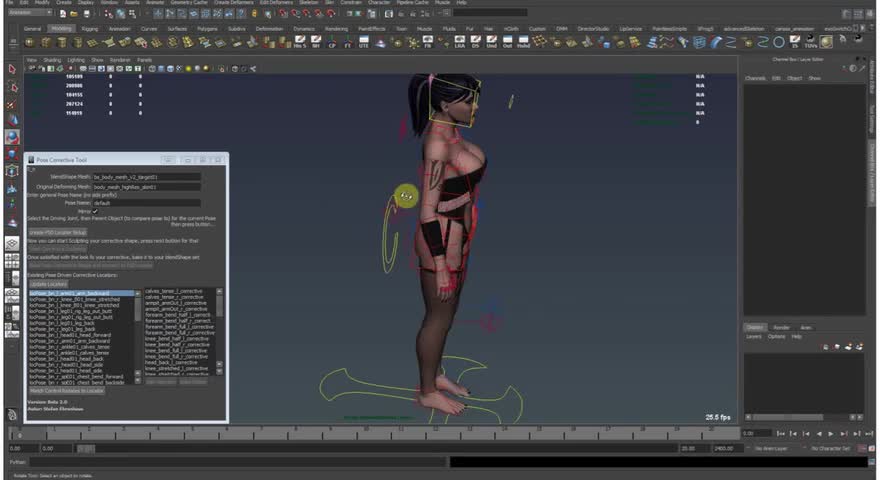Click the 'UTE' shelf icon
The image size is (880, 480).
click(364, 42)
